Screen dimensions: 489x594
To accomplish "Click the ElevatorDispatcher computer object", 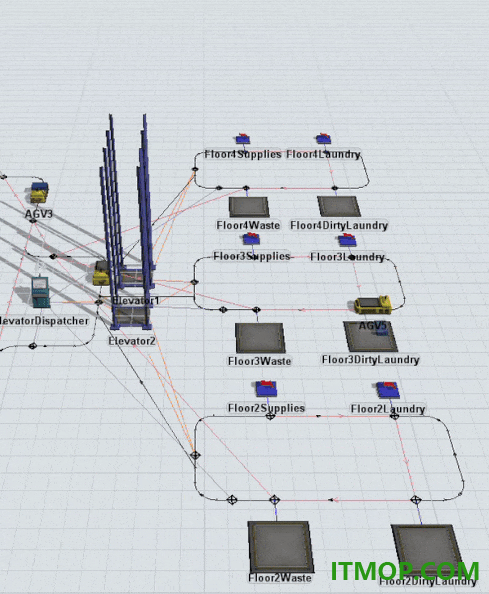I will click(x=40, y=292).
